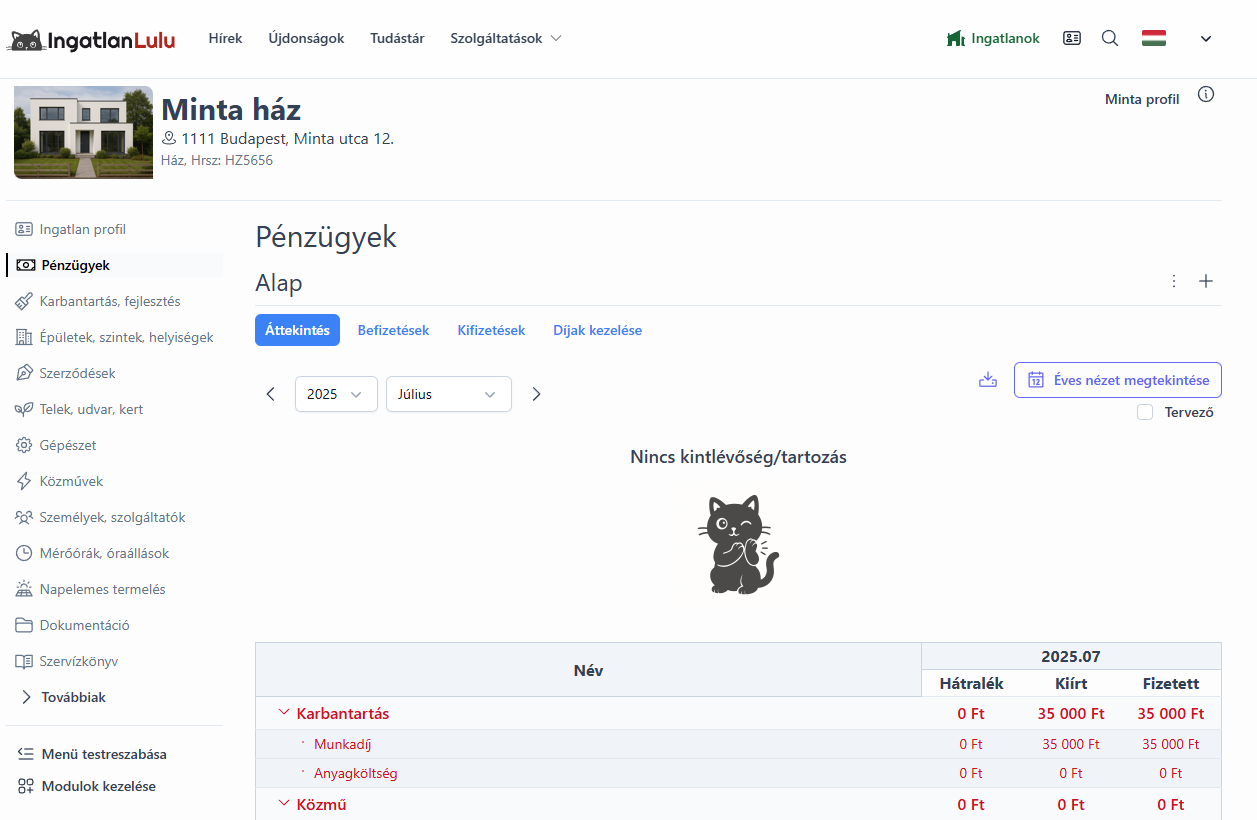Open Mérőórák, óraállások section

(92, 553)
